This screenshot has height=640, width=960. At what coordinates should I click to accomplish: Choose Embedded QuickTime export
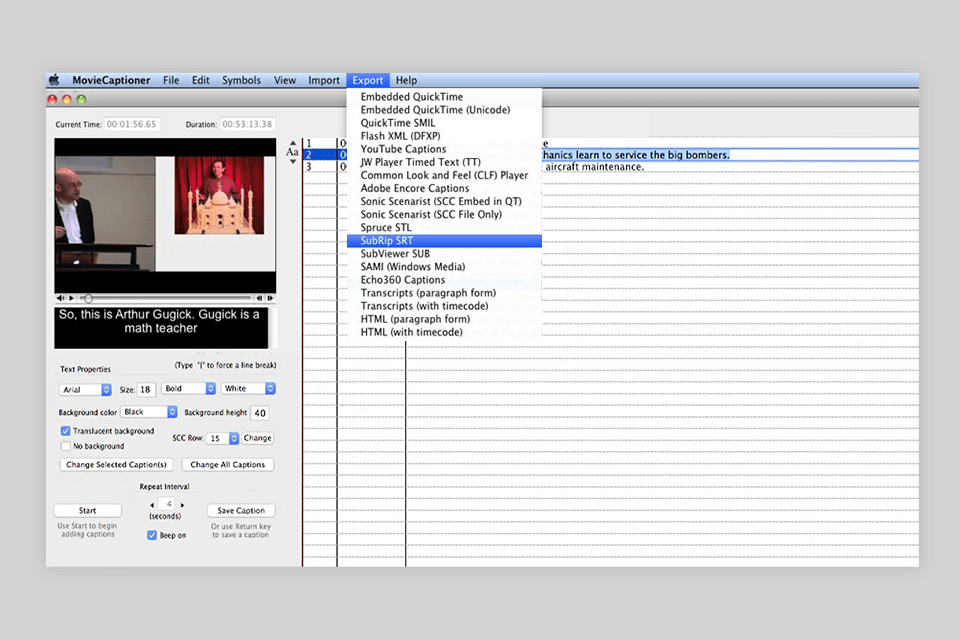pyautogui.click(x=444, y=97)
